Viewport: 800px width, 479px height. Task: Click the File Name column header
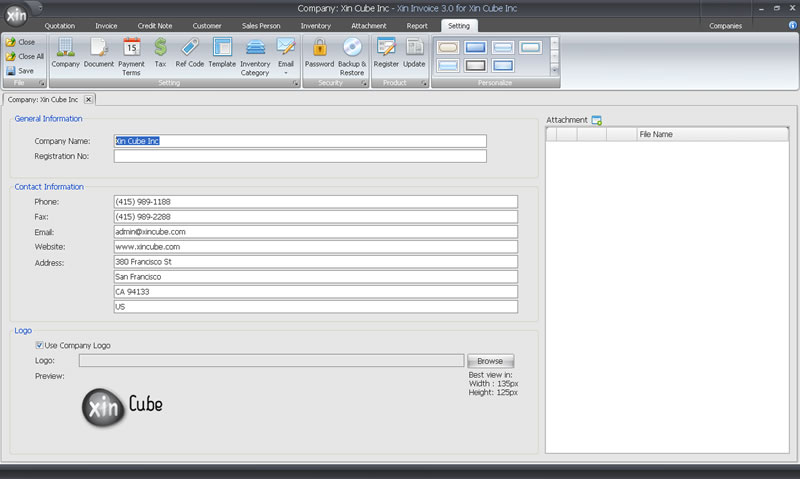(712, 134)
